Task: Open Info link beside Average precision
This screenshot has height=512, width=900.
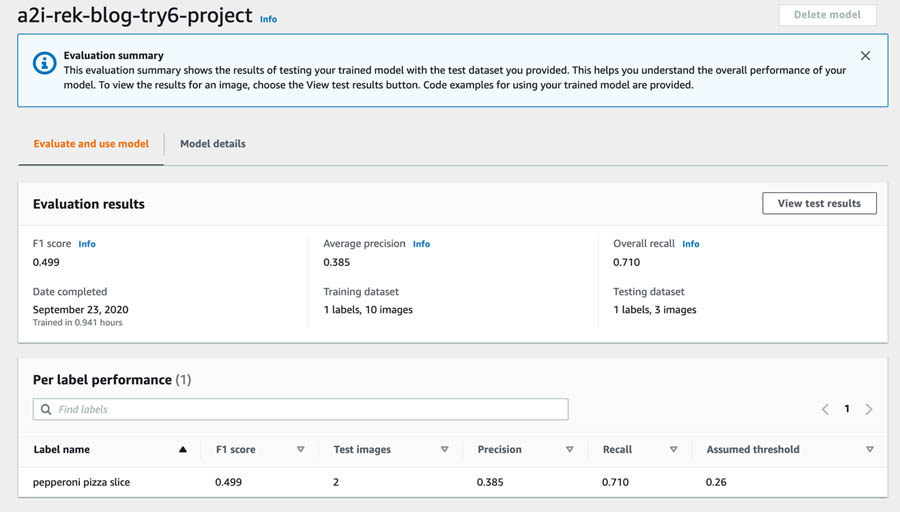Action: (421, 244)
